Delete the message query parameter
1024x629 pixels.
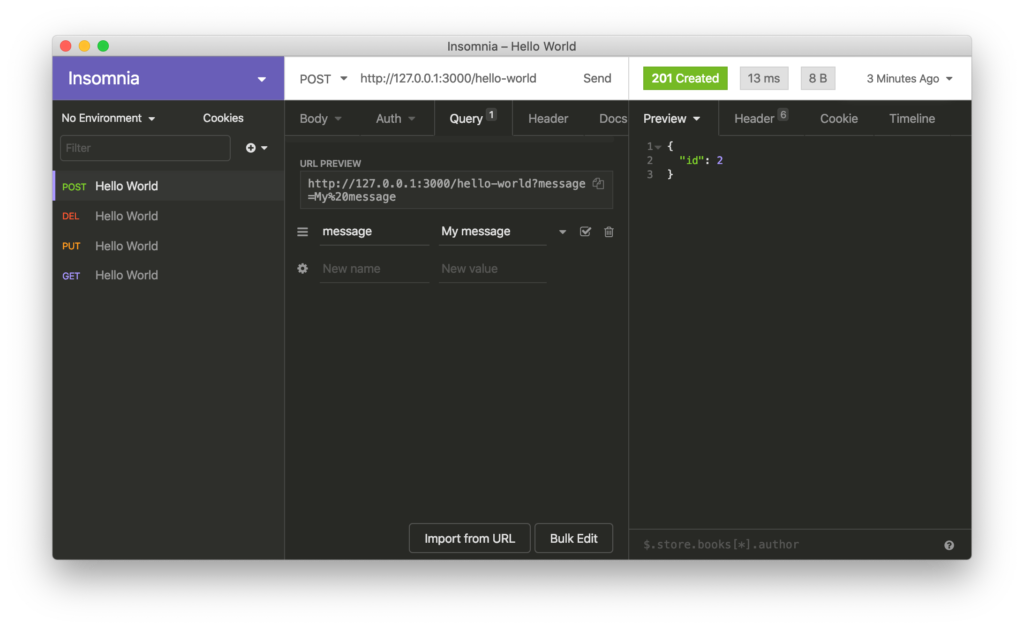pyautogui.click(x=609, y=232)
